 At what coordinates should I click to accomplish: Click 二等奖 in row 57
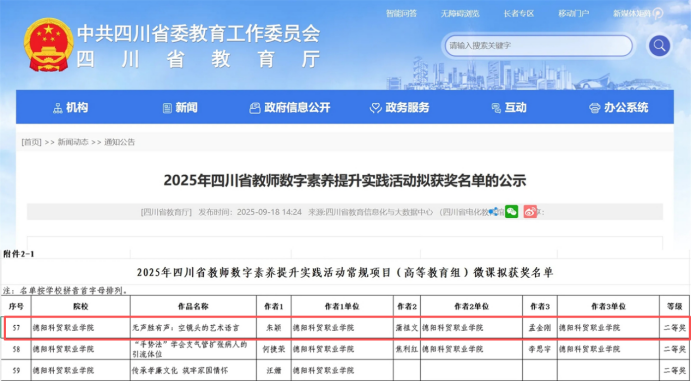[x=675, y=328]
